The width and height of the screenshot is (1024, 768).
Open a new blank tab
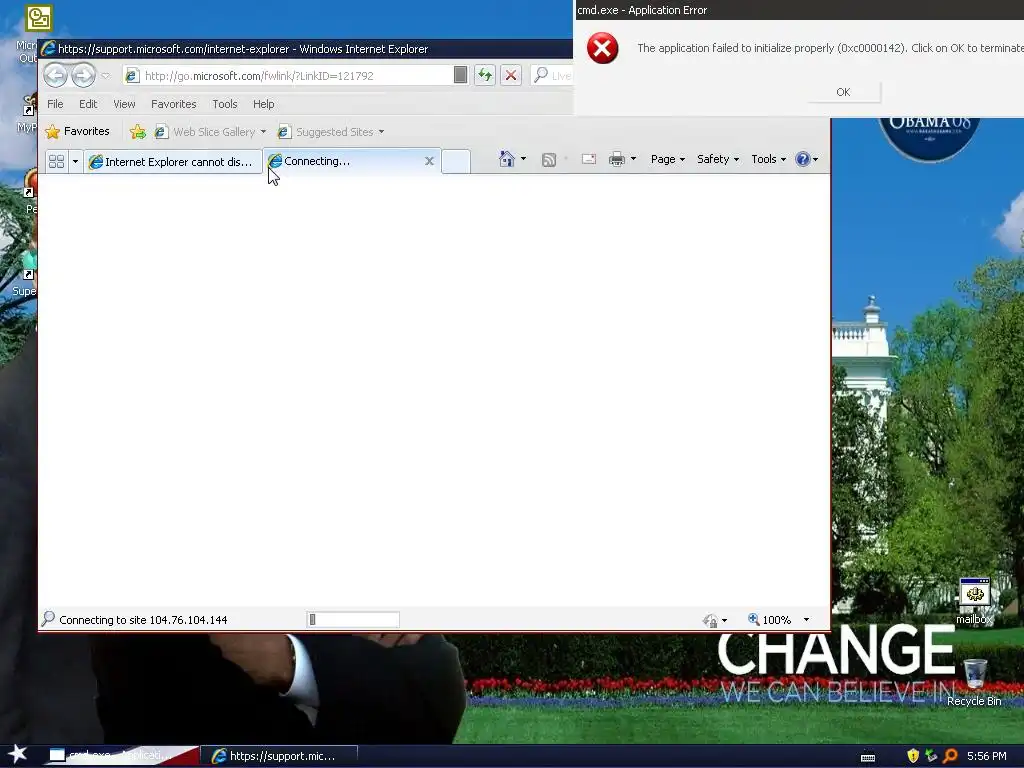456,161
